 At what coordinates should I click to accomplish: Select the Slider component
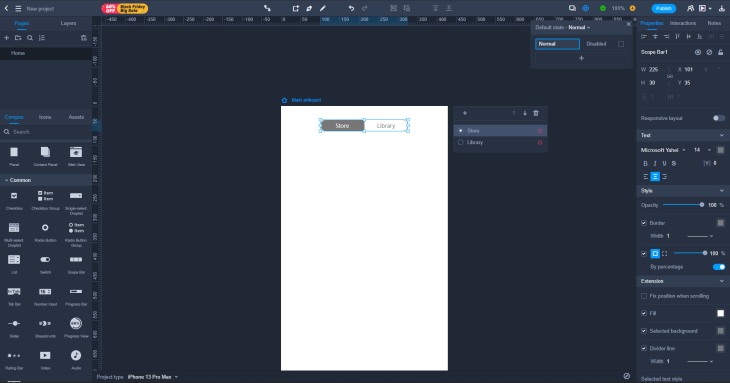[x=14, y=328]
